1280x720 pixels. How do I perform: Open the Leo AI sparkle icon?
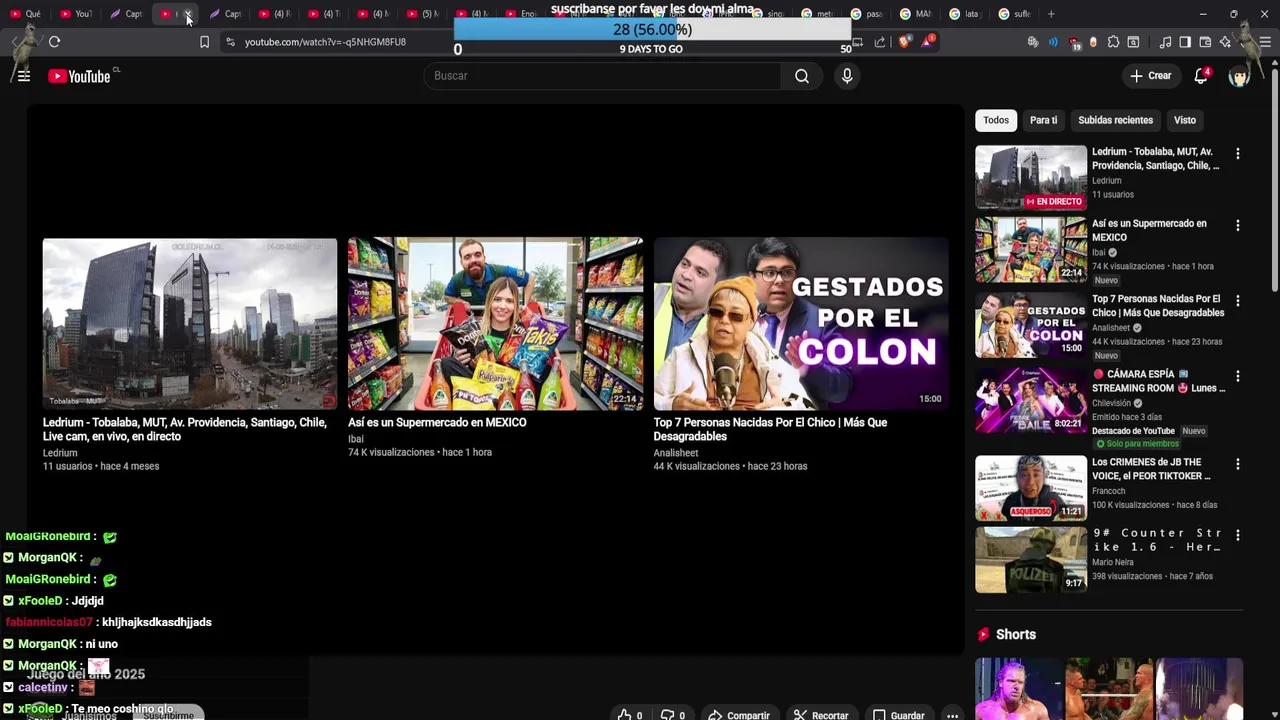click(1225, 42)
